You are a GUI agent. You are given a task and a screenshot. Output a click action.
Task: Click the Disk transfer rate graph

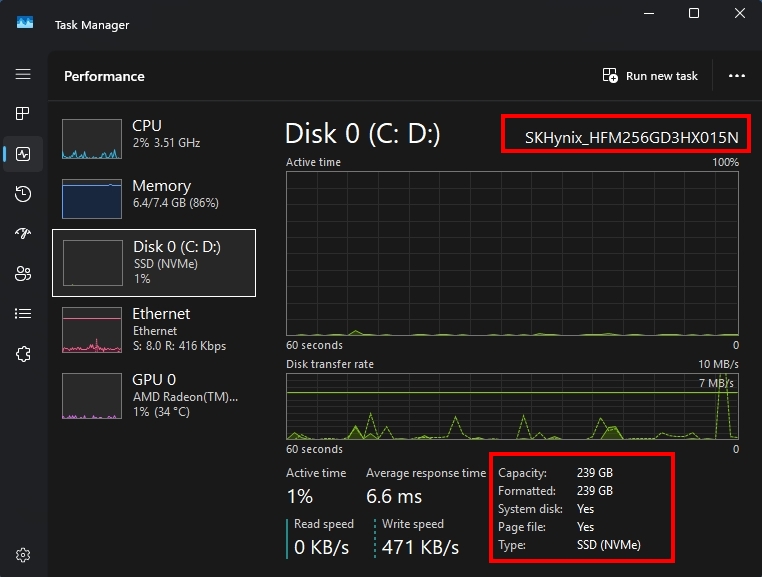[x=512, y=406]
